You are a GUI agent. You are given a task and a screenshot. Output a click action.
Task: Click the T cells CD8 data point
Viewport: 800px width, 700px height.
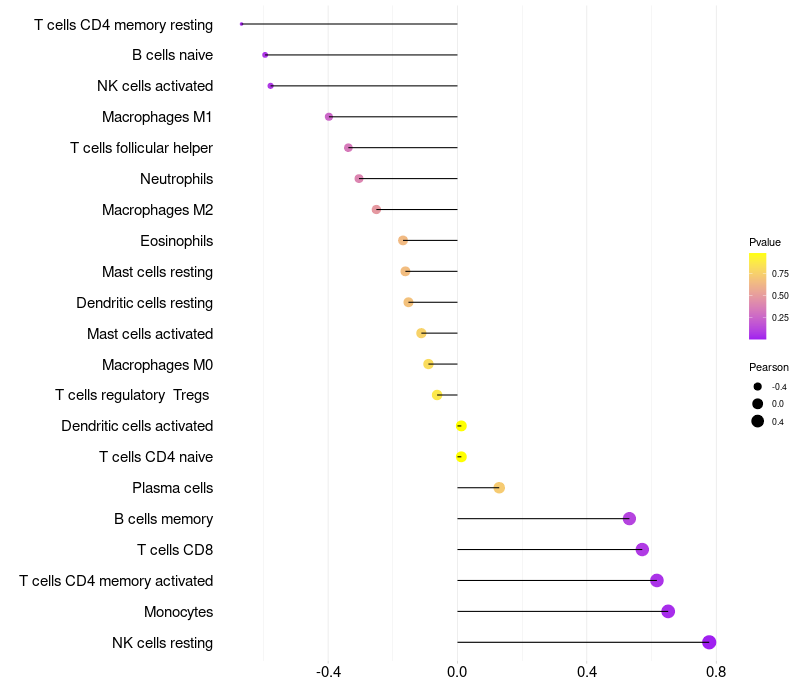tap(642, 549)
